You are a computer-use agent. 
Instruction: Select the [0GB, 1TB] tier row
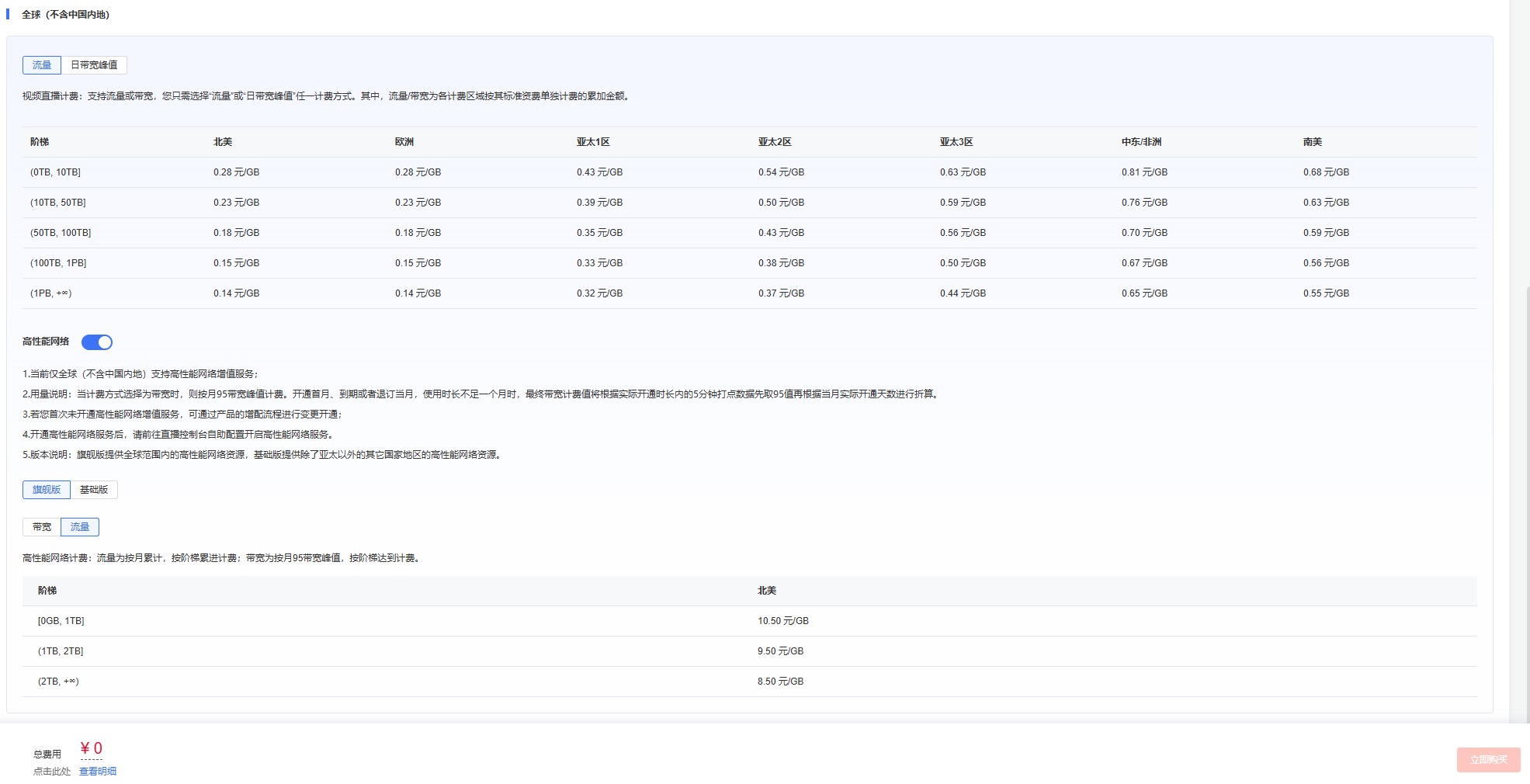click(61, 621)
